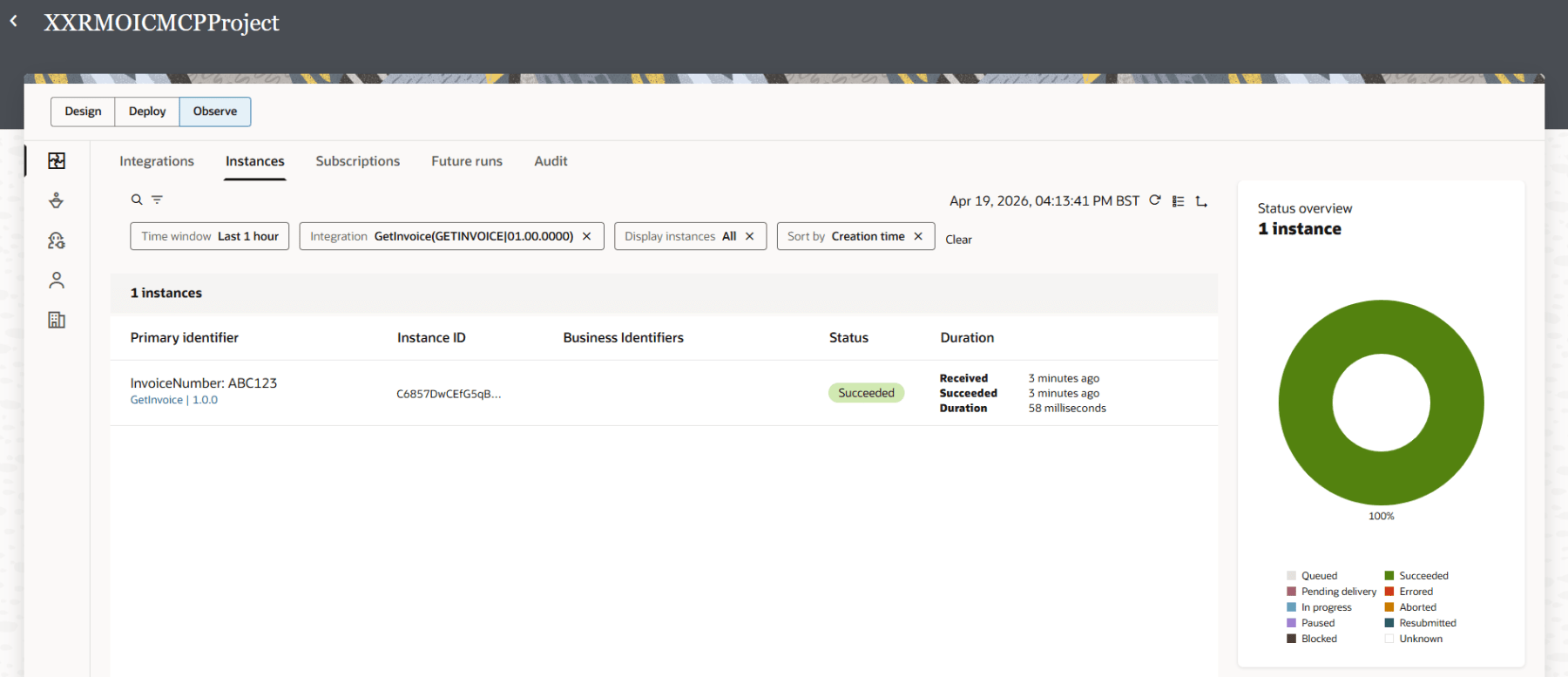Image resolution: width=1568 pixels, height=677 pixels.
Task: Select the Design mode button
Action: (x=83, y=112)
